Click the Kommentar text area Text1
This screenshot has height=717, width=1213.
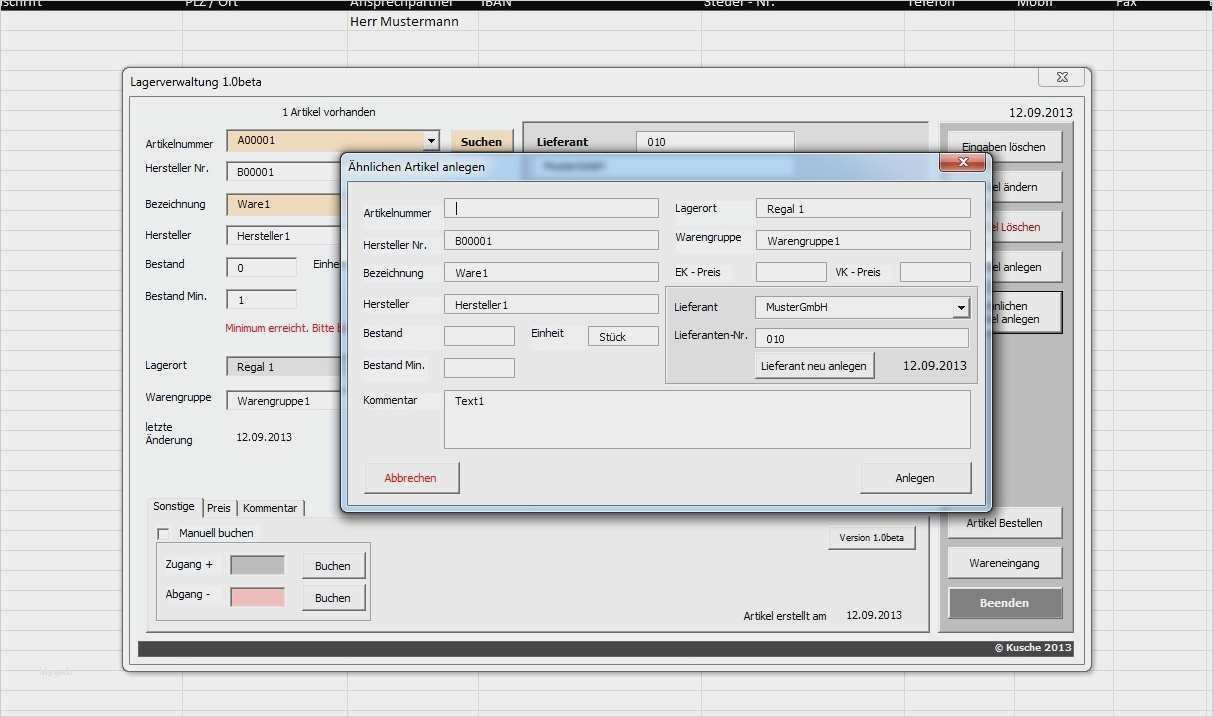click(707, 419)
